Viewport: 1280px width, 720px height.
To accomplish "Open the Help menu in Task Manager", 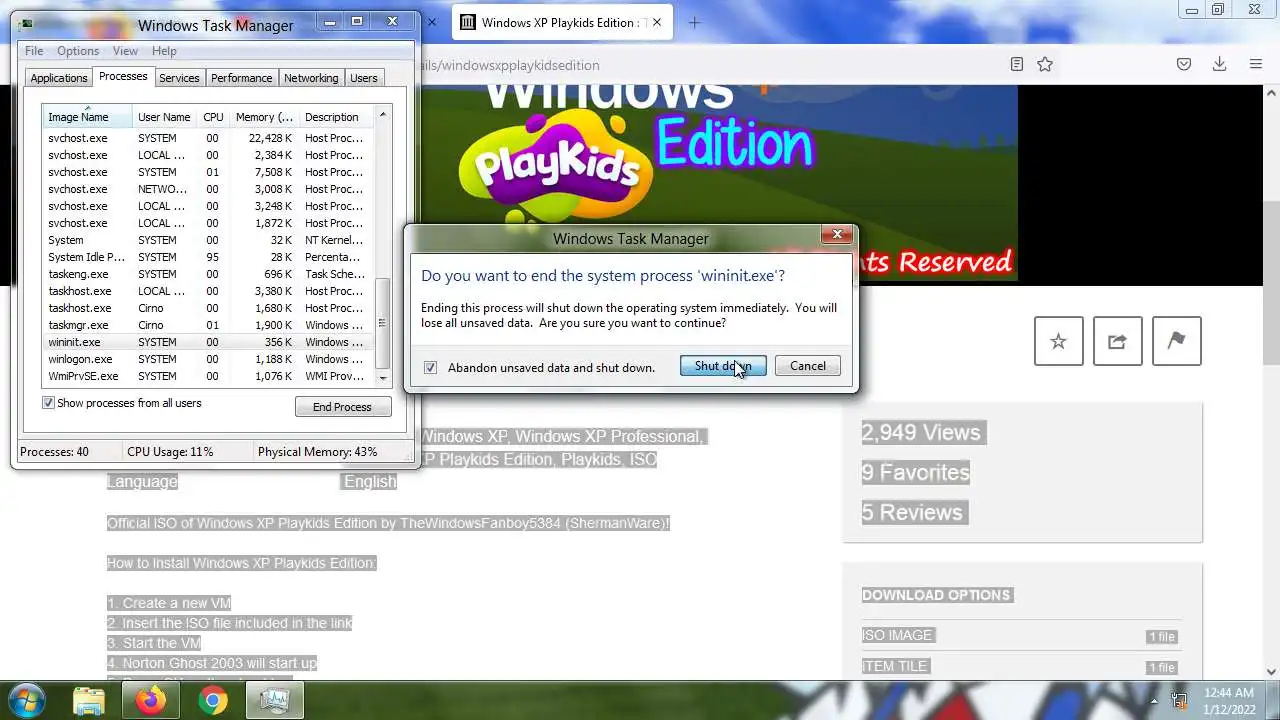I will [164, 51].
